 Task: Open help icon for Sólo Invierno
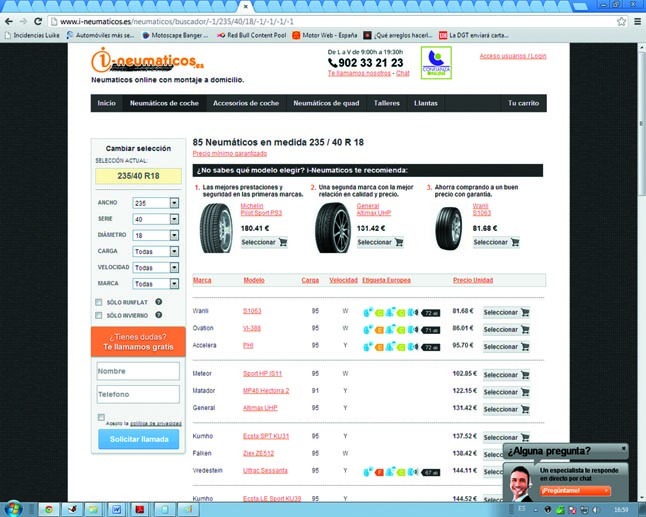pyautogui.click(x=159, y=315)
